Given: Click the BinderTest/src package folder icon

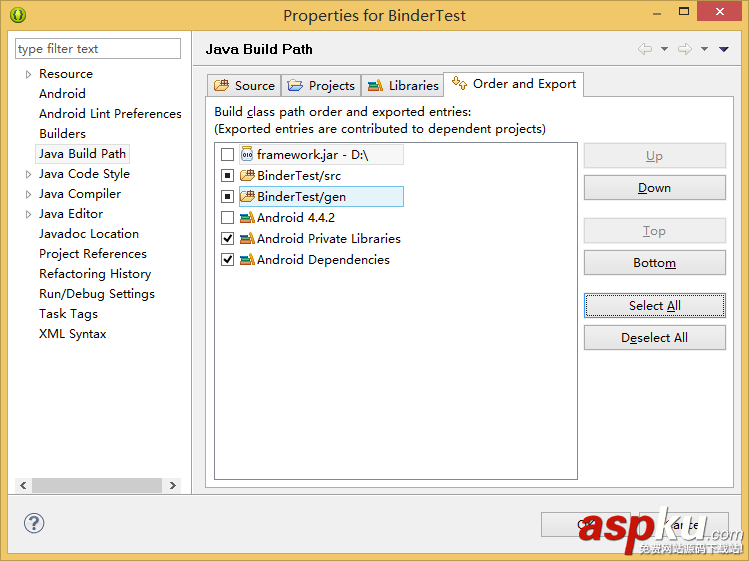Looking at the screenshot, I should (247, 175).
